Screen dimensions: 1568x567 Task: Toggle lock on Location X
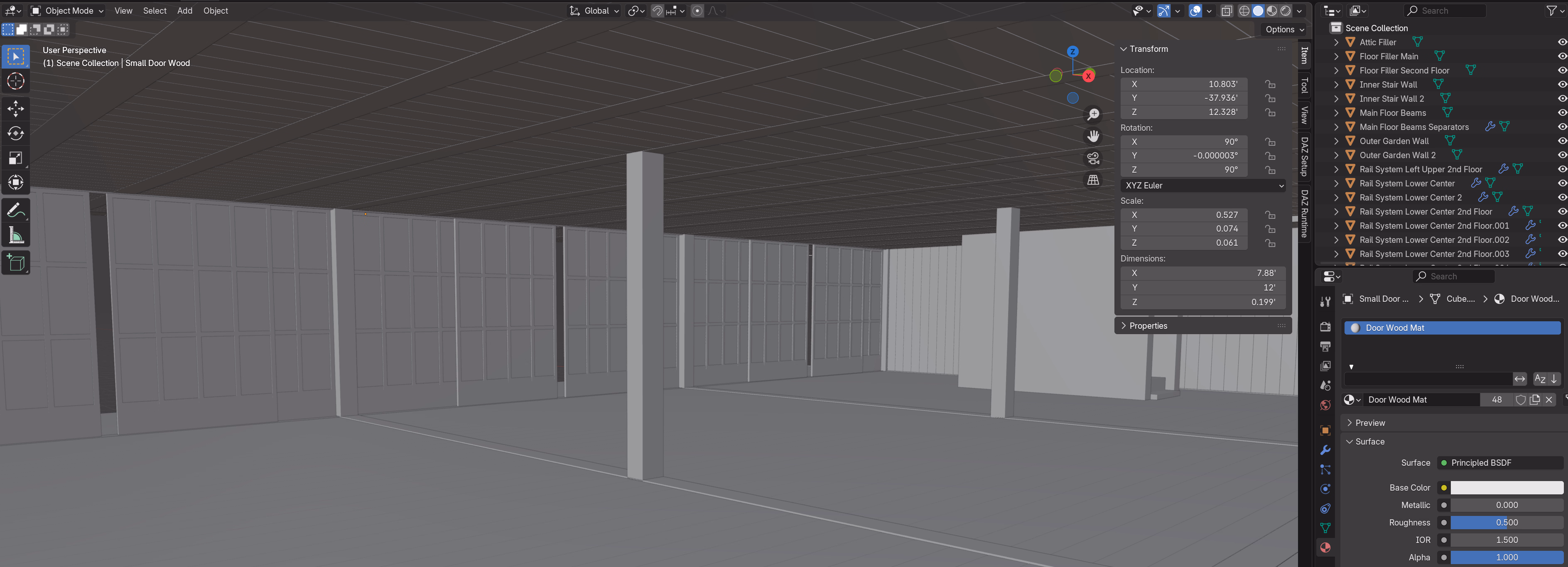1270,84
